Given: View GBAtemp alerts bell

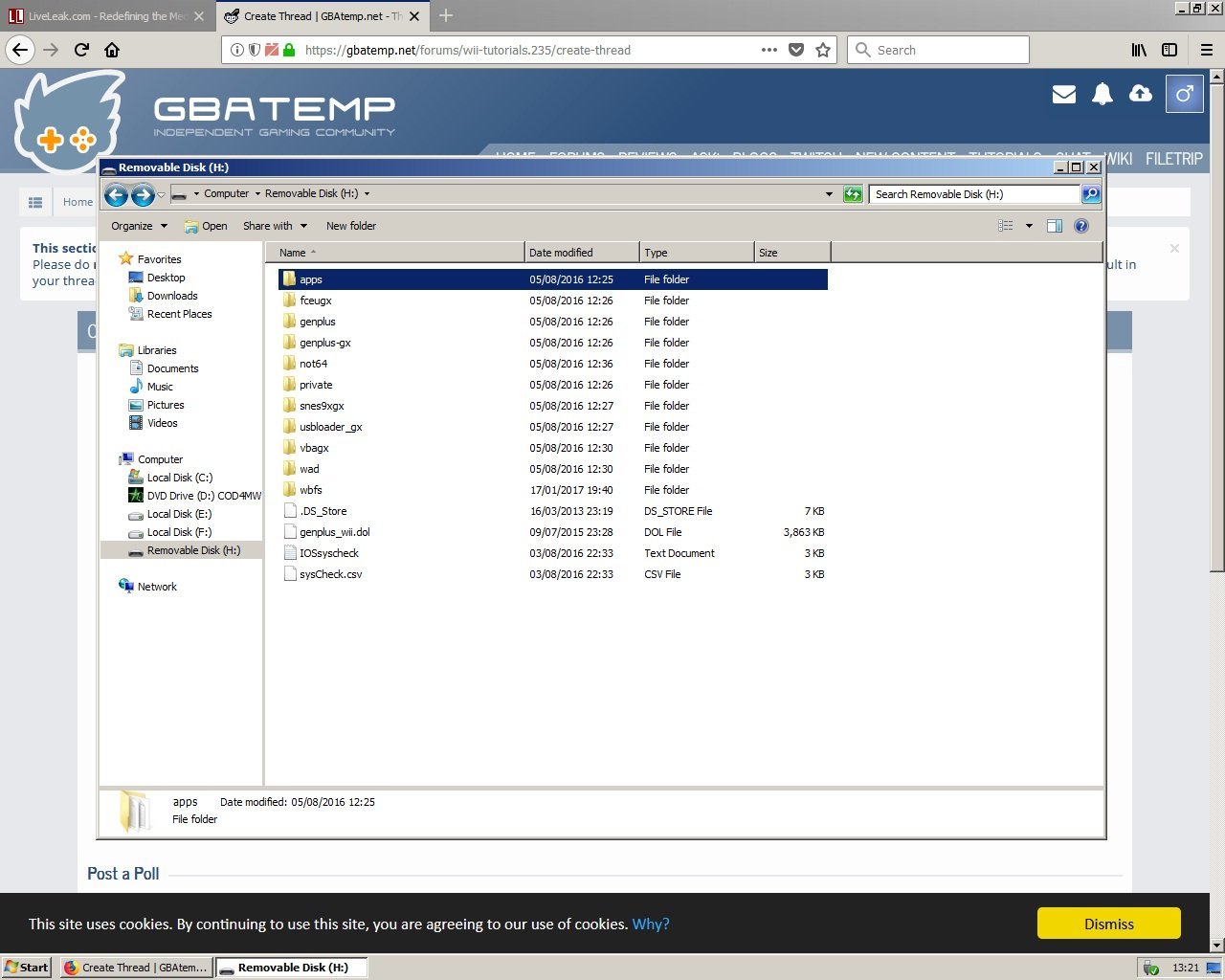Looking at the screenshot, I should point(1102,94).
